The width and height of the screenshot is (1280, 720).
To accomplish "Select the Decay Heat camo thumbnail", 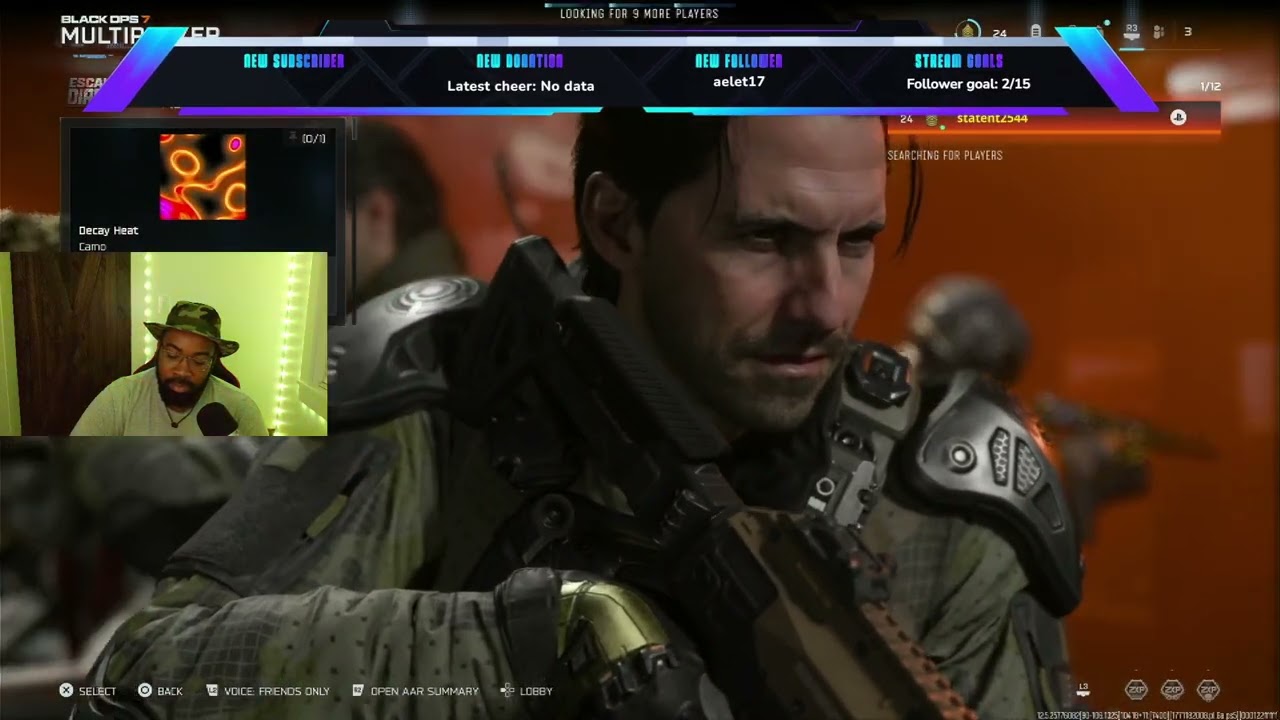I will [203, 177].
